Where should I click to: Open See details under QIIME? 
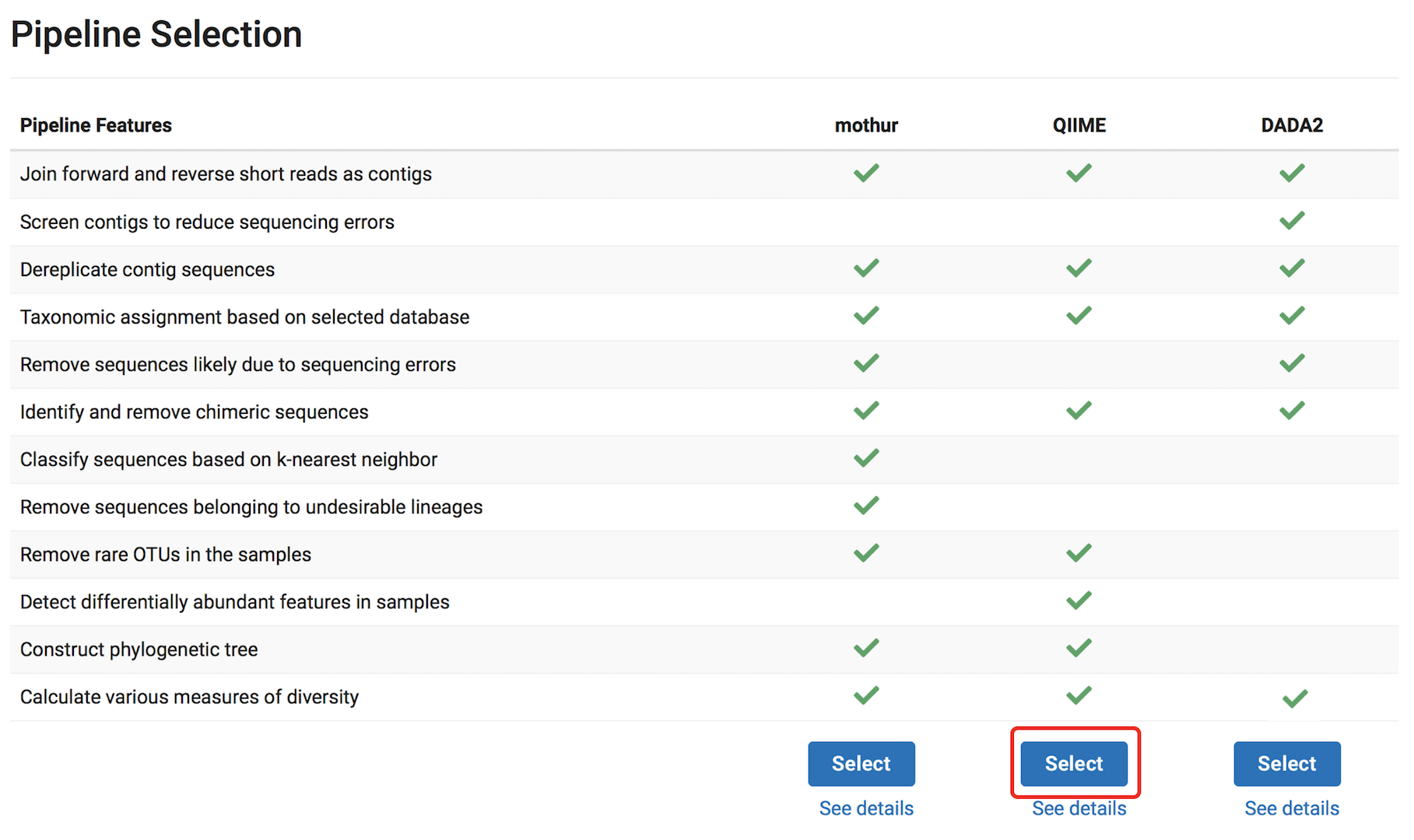tap(1079, 808)
